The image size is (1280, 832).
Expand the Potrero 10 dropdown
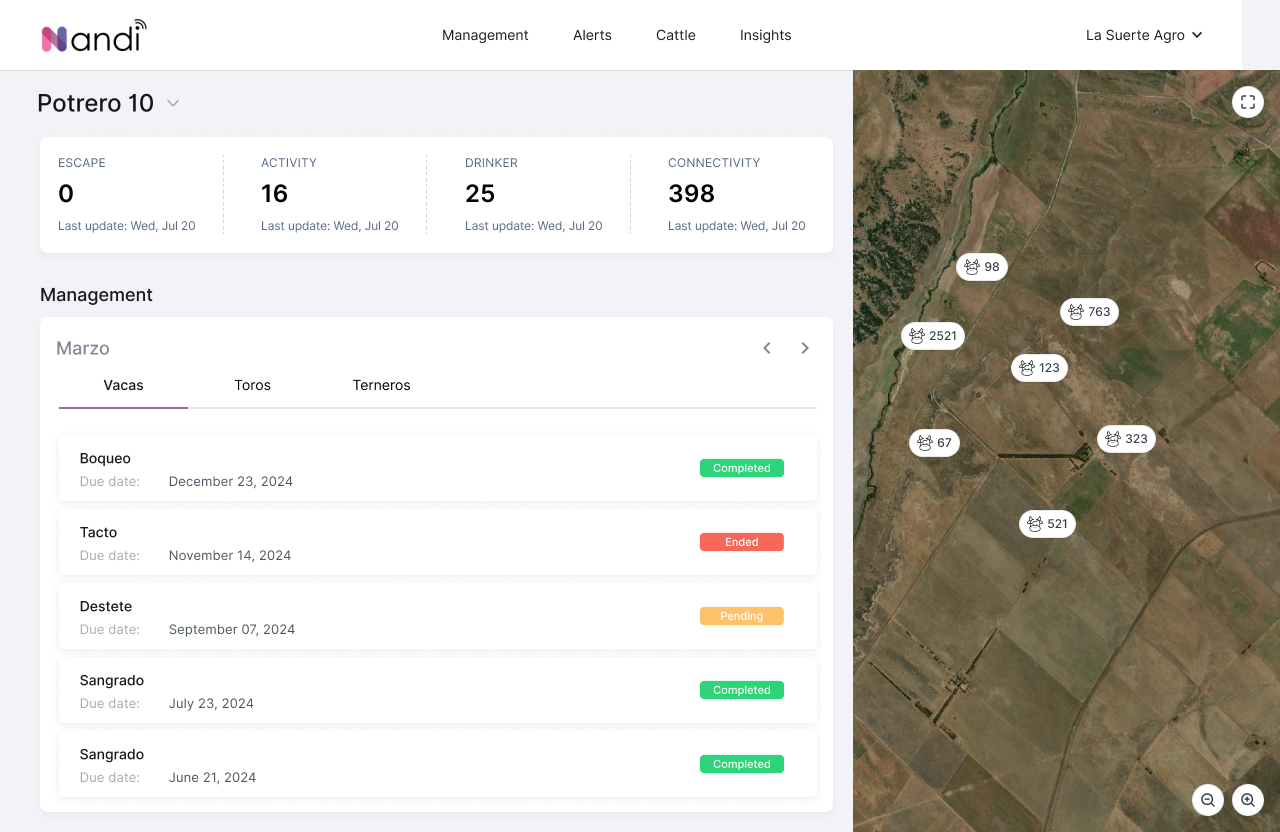(x=173, y=103)
